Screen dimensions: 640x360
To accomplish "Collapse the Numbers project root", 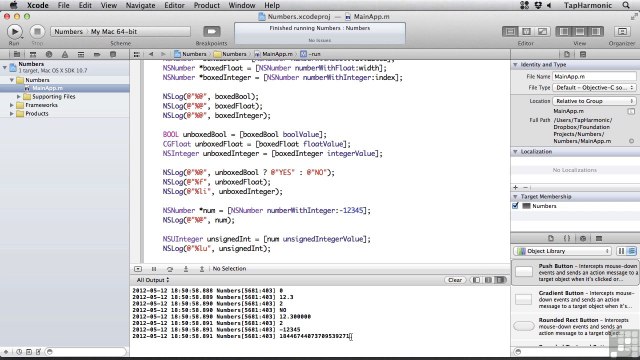I will pyautogui.click(x=4, y=67).
